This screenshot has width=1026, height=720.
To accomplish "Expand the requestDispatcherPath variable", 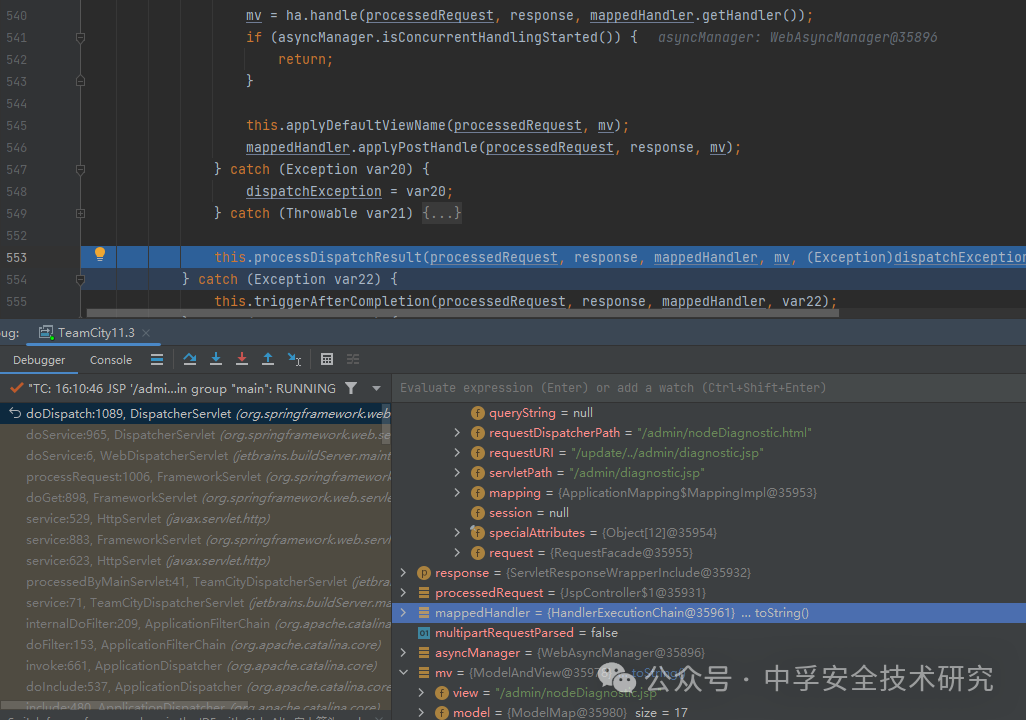I will [x=457, y=433].
